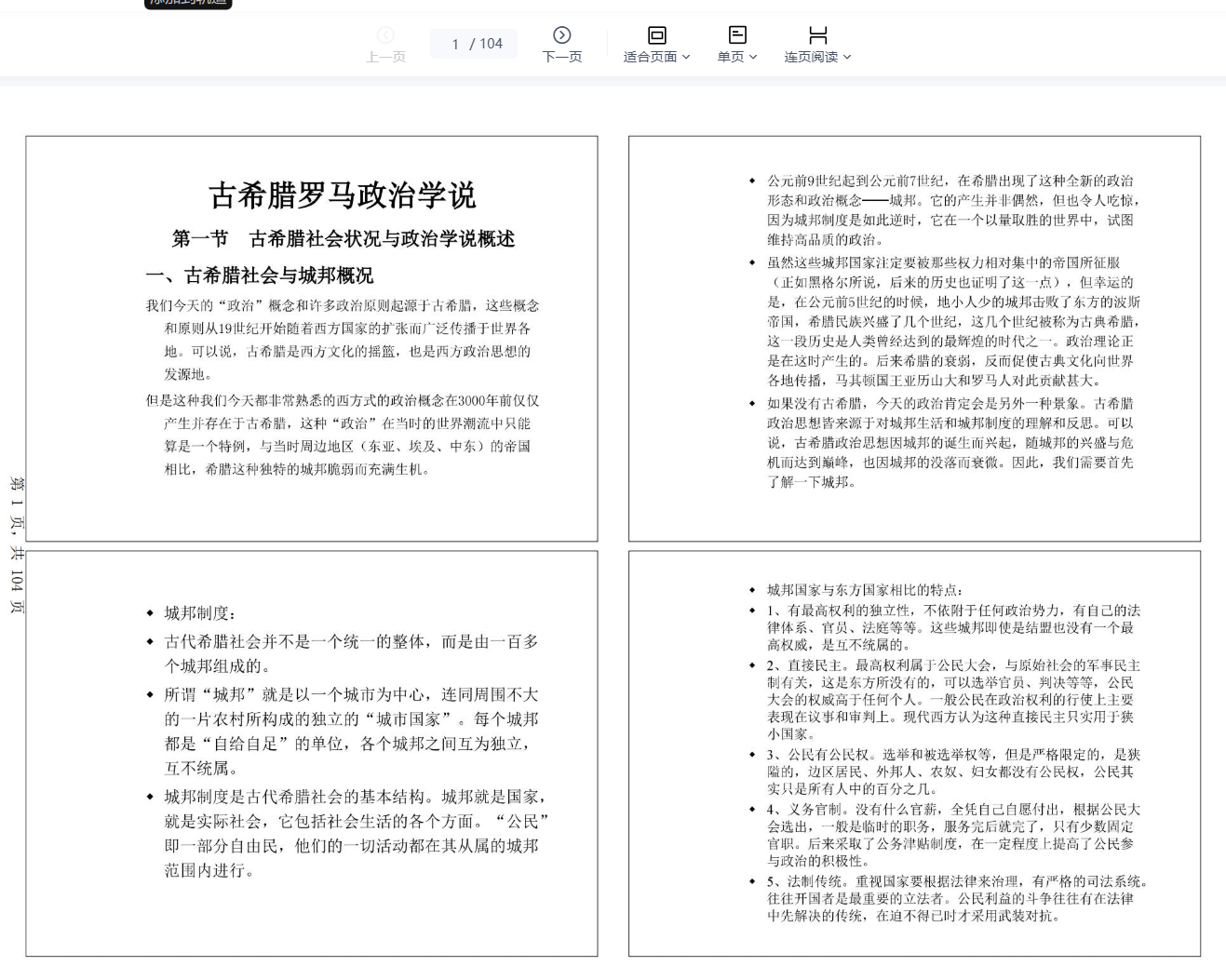1226x980 pixels.
Task: Select the title slide 古希腊罗马政治学说
Action: point(342,195)
